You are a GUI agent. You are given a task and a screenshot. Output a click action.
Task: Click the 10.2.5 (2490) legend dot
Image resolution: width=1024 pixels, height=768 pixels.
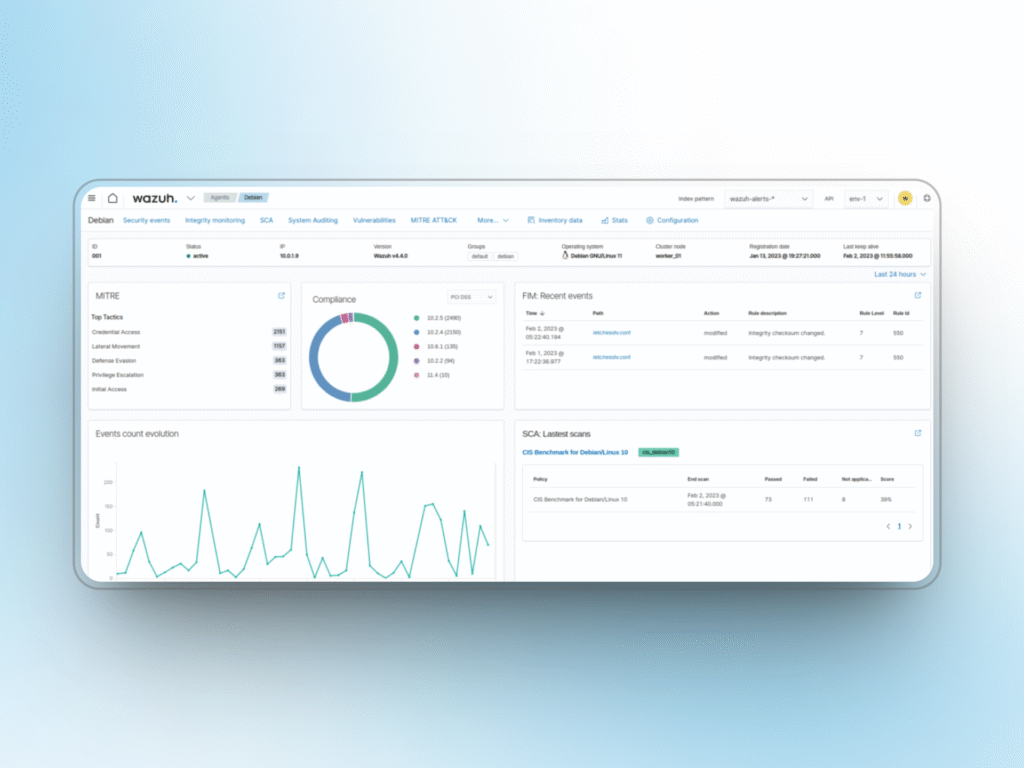coord(417,318)
